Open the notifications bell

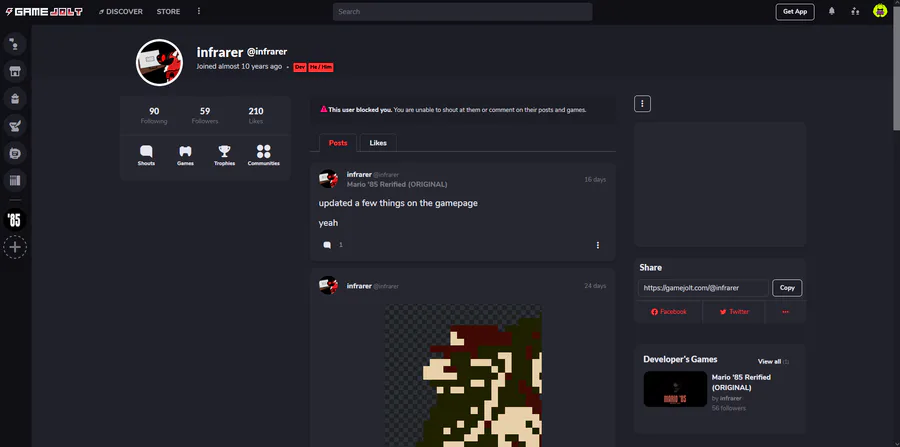click(x=832, y=11)
